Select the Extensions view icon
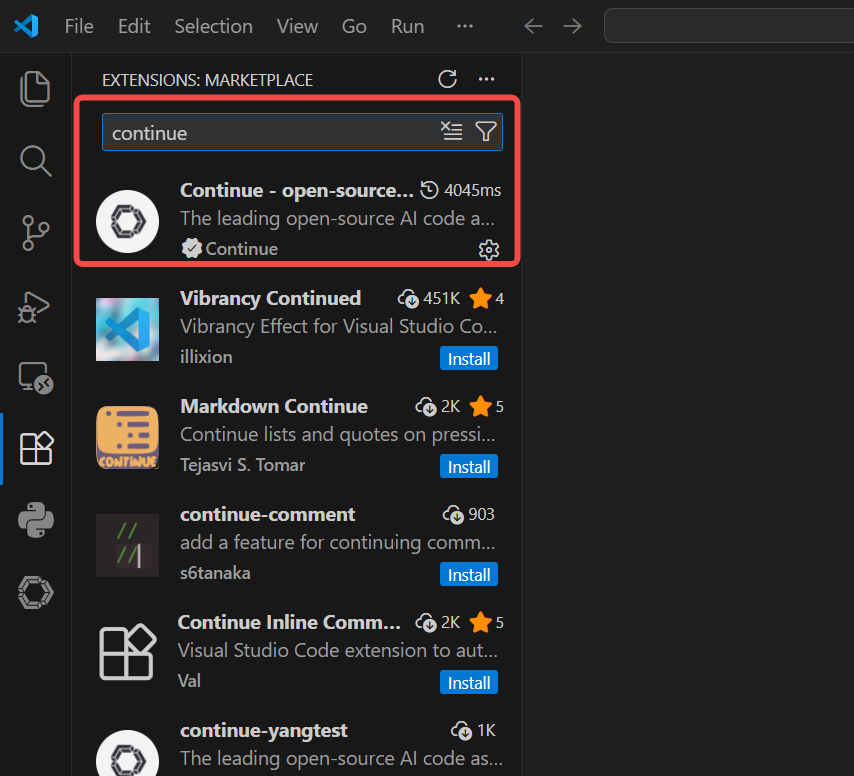The width and height of the screenshot is (854, 776). [36, 448]
